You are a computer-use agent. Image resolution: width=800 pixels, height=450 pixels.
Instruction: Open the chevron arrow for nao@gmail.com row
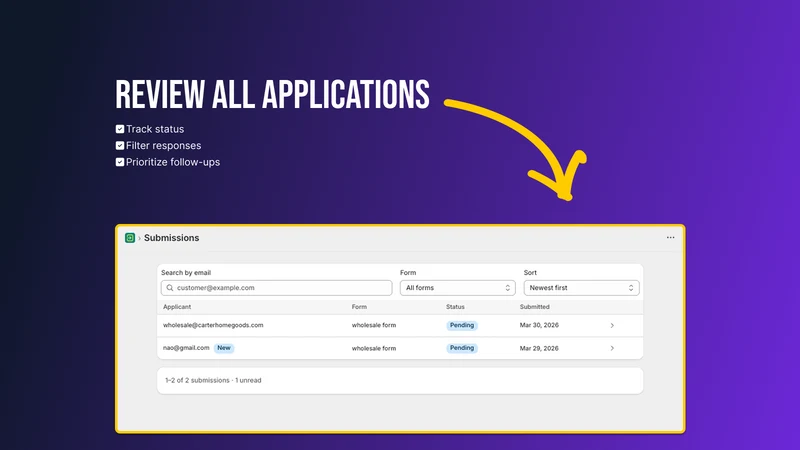612,348
